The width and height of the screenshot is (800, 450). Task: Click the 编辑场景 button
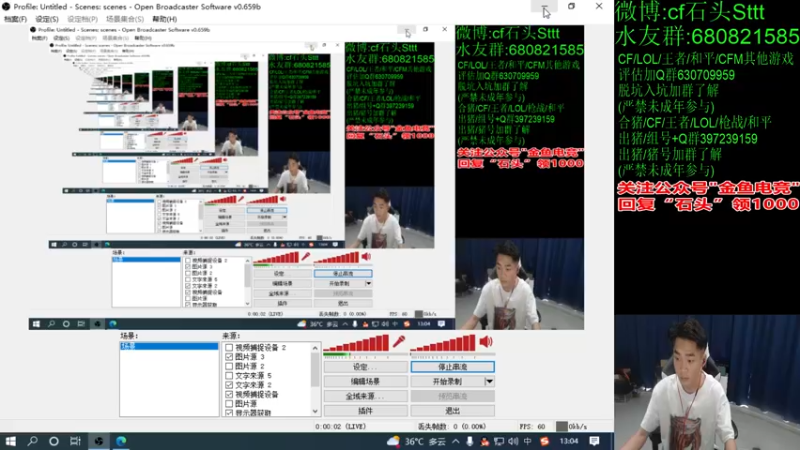tap(365, 381)
